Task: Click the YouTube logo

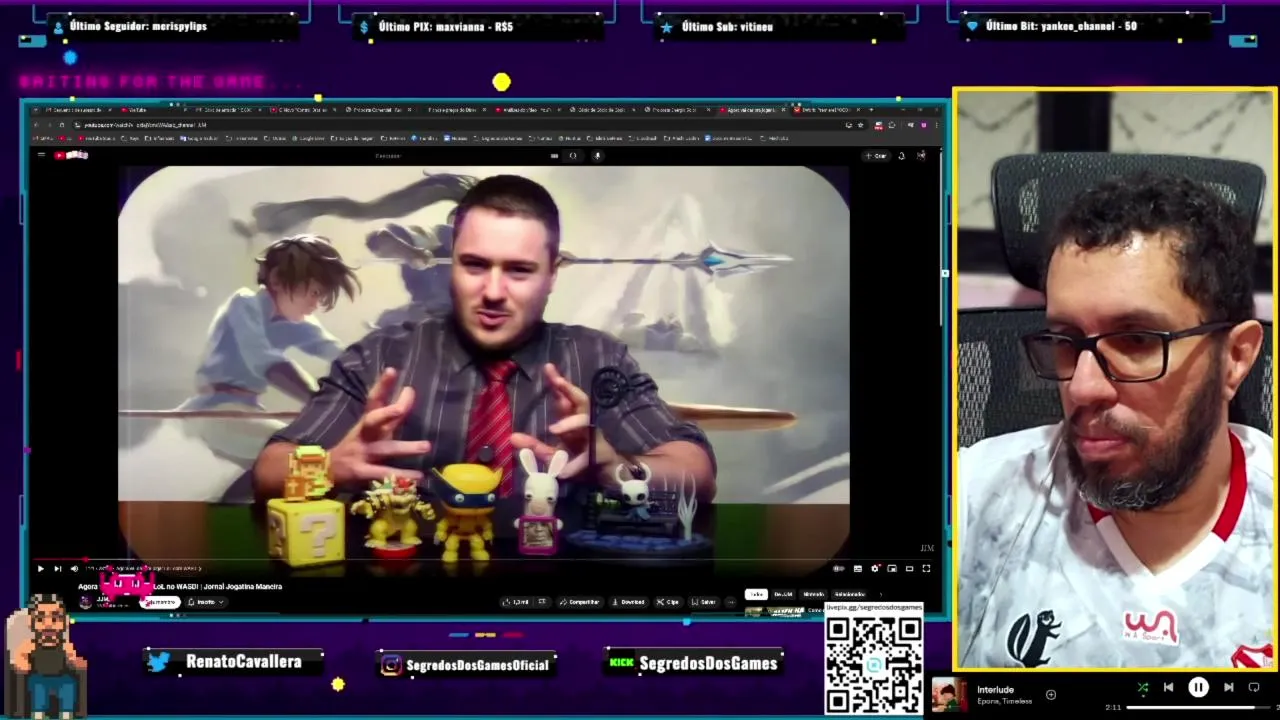Action: pyautogui.click(x=71, y=155)
